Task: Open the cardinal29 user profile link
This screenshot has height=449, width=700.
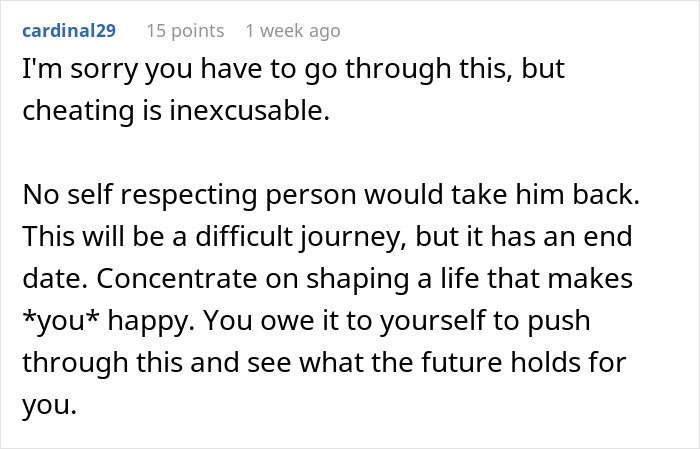Action: [x=67, y=31]
